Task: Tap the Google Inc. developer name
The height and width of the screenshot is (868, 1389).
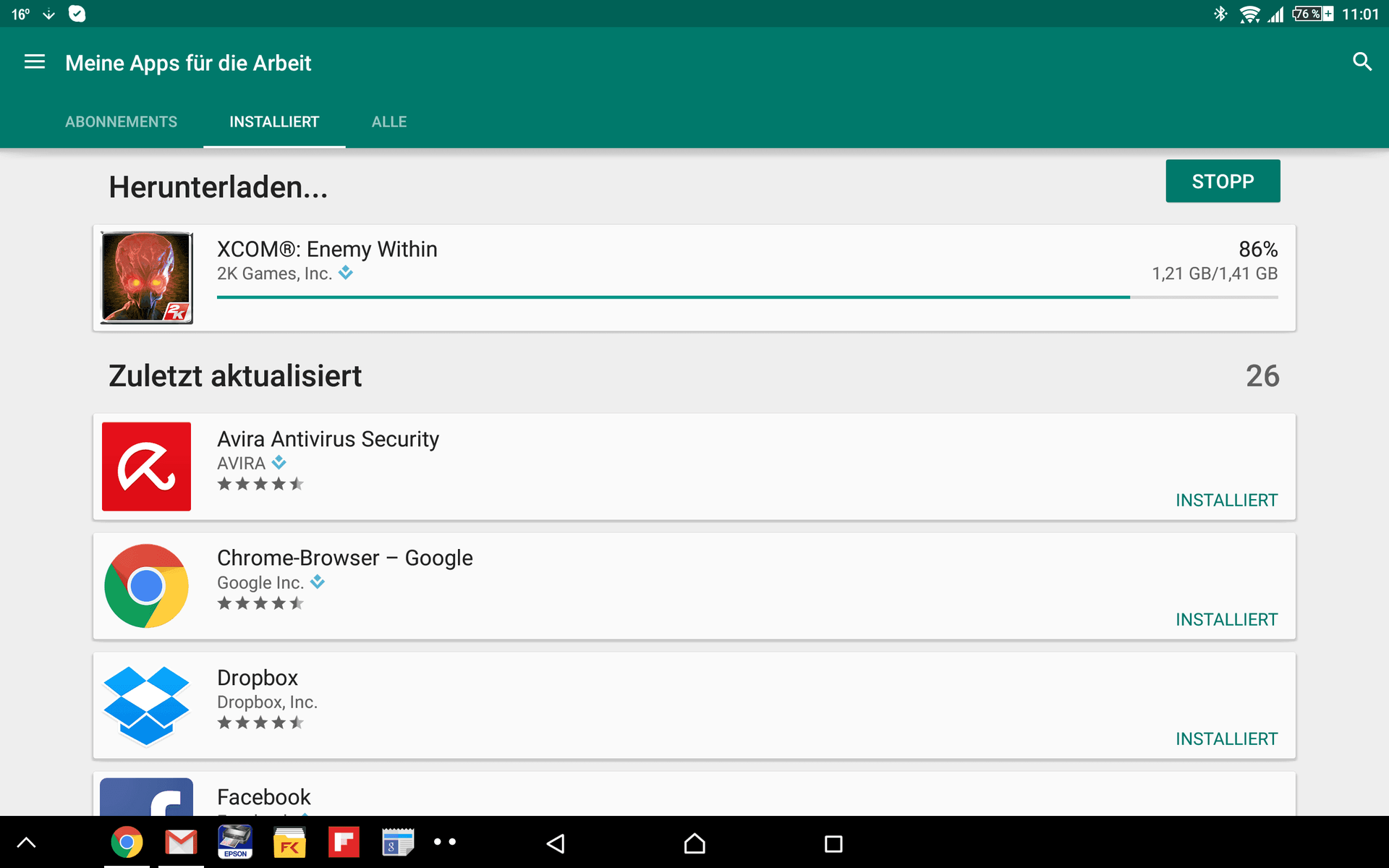Action: point(260,582)
